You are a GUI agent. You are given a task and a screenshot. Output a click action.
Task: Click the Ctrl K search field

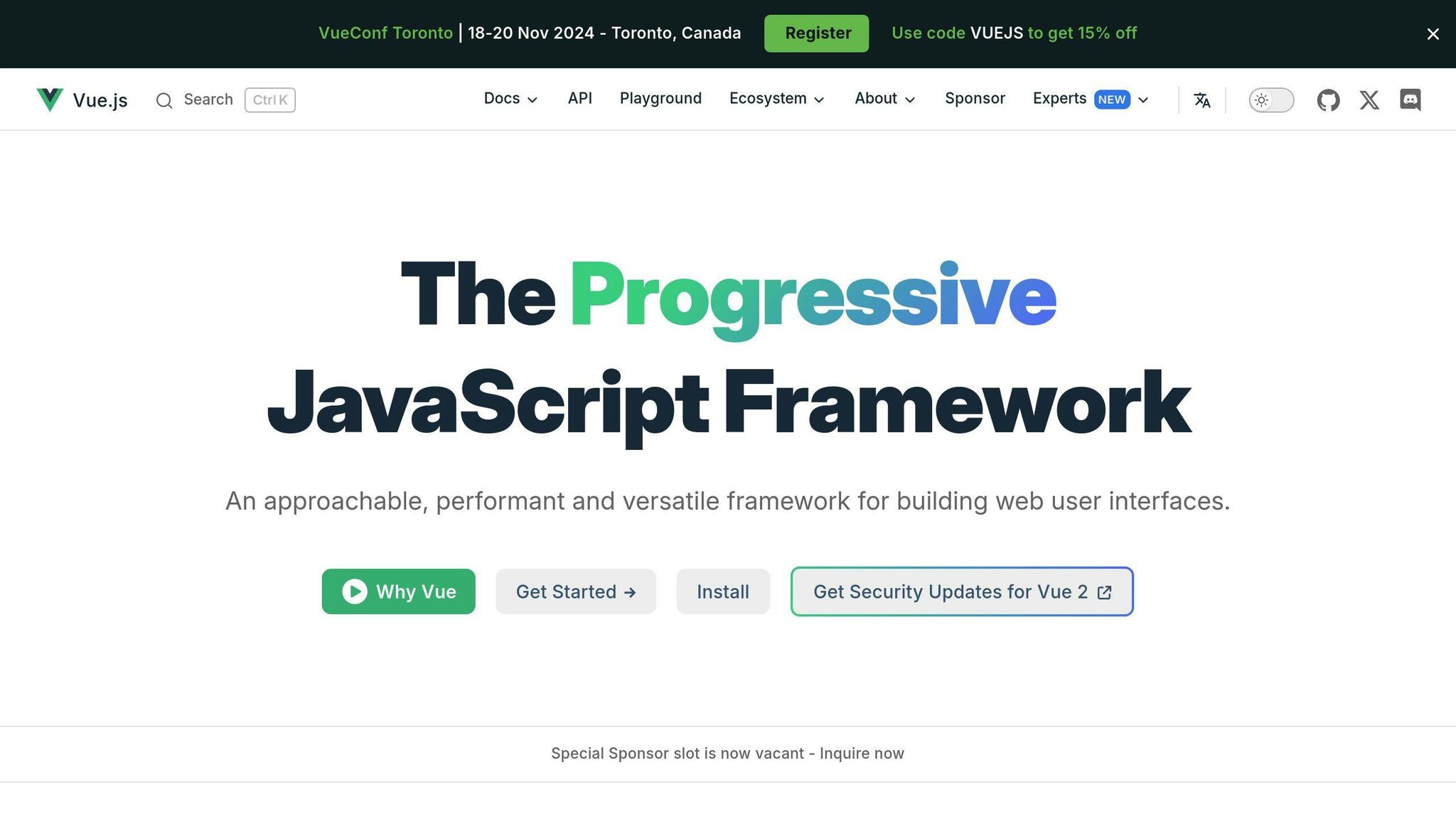click(269, 100)
